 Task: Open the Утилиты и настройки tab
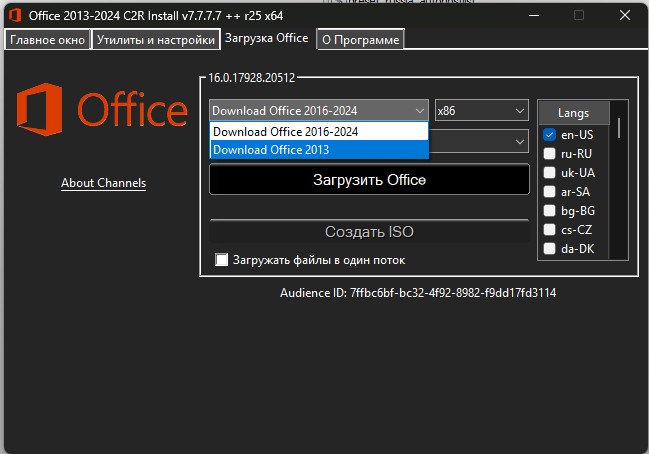[x=156, y=40]
